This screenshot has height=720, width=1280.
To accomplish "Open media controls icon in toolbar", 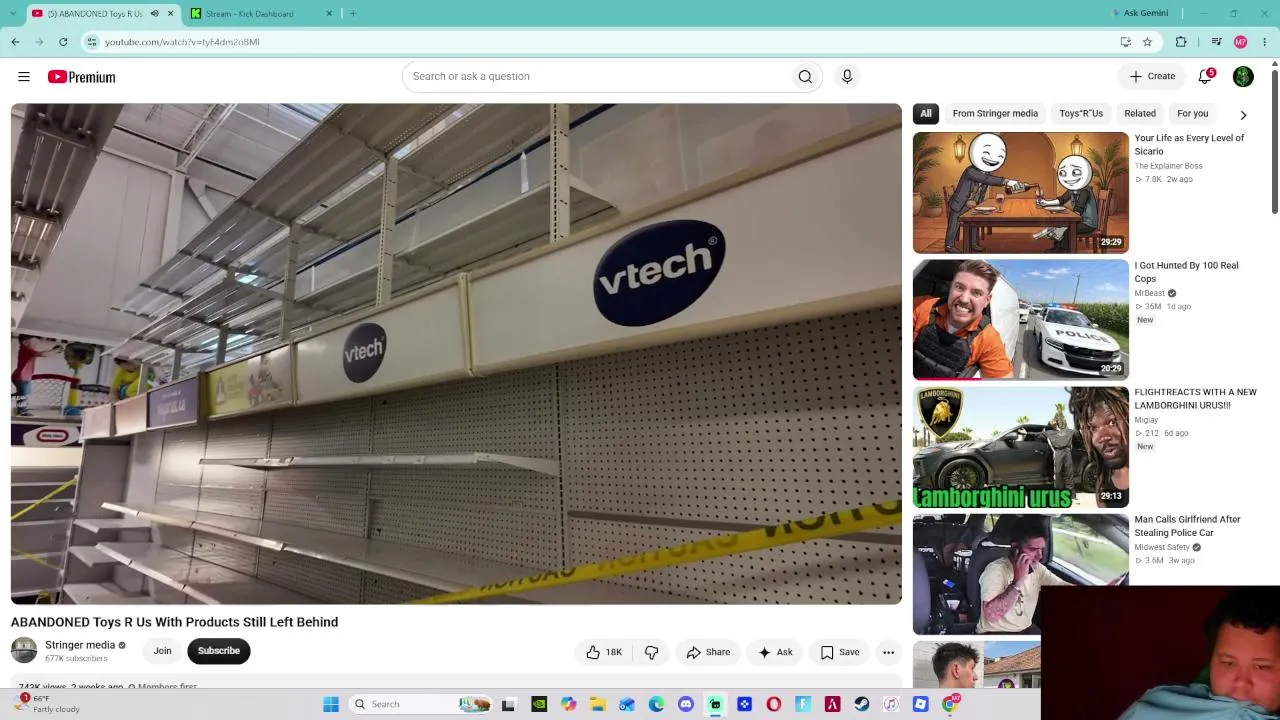I will point(1216,42).
